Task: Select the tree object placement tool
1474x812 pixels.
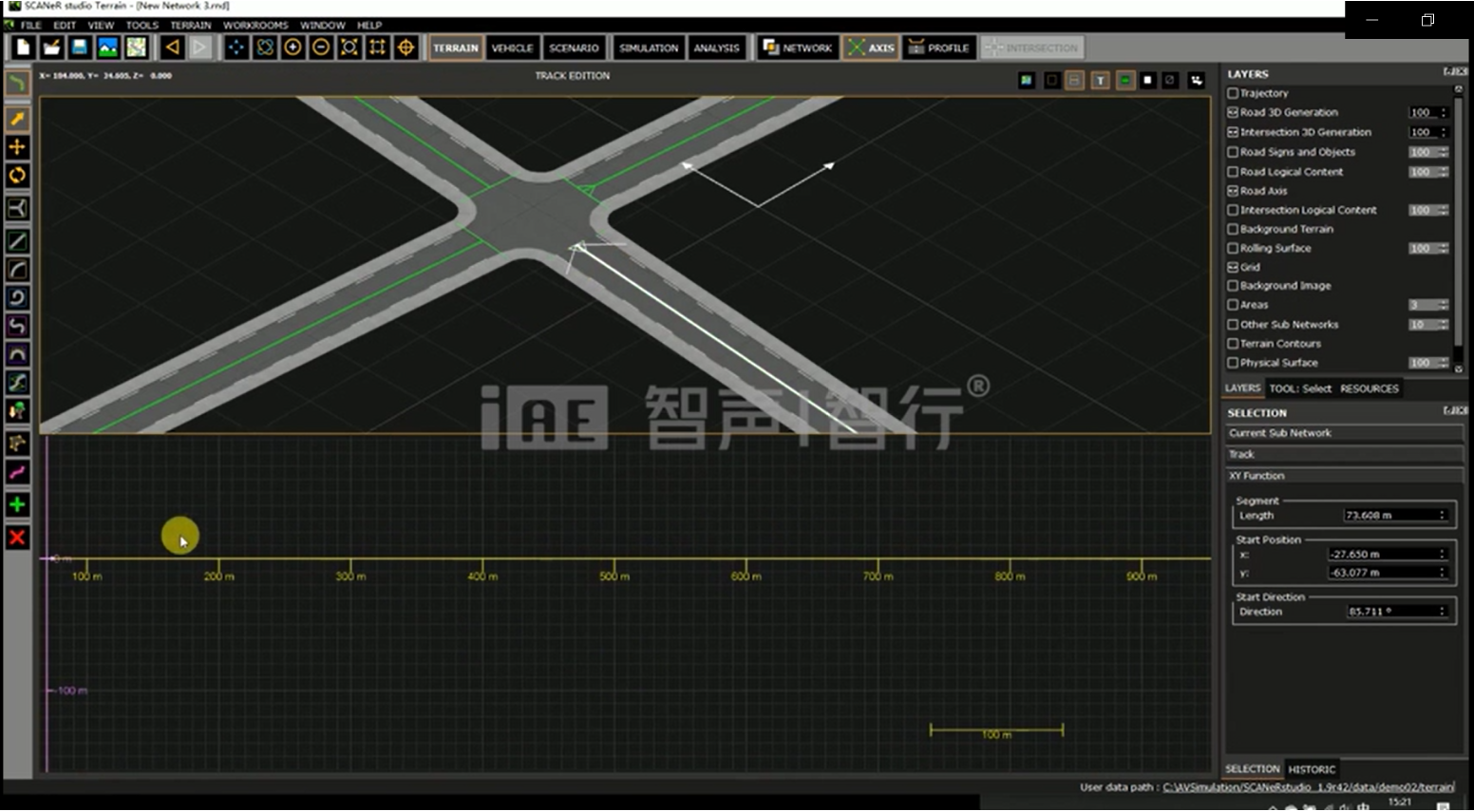Action: tap(17, 411)
